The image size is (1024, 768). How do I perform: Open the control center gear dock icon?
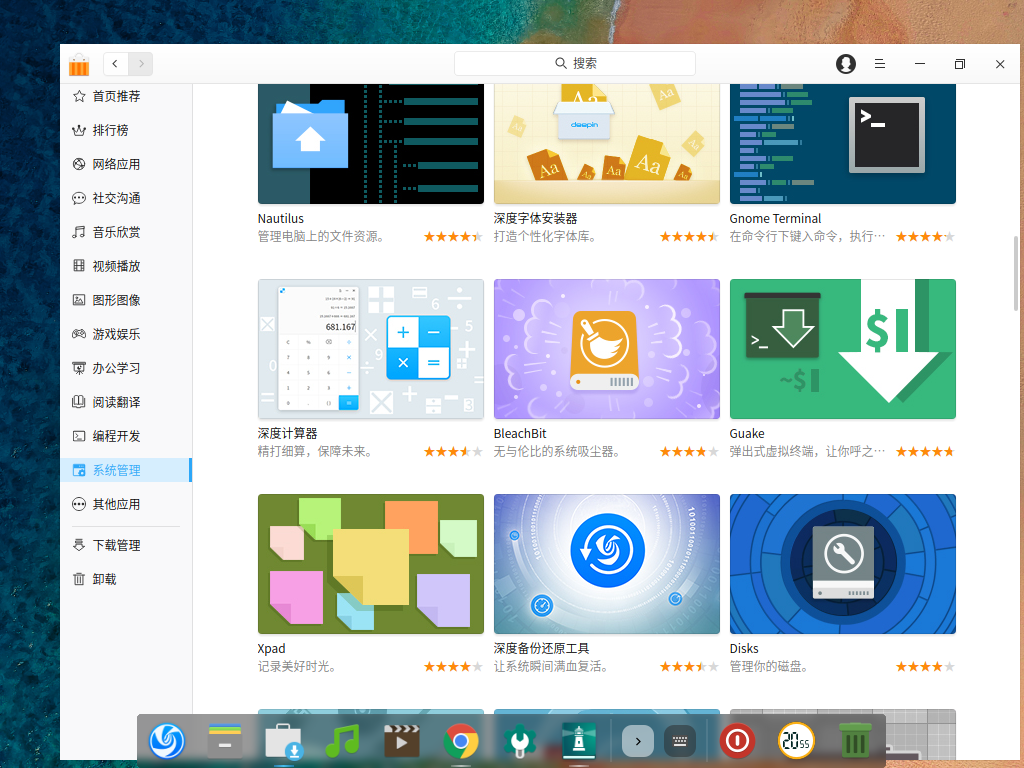click(519, 741)
